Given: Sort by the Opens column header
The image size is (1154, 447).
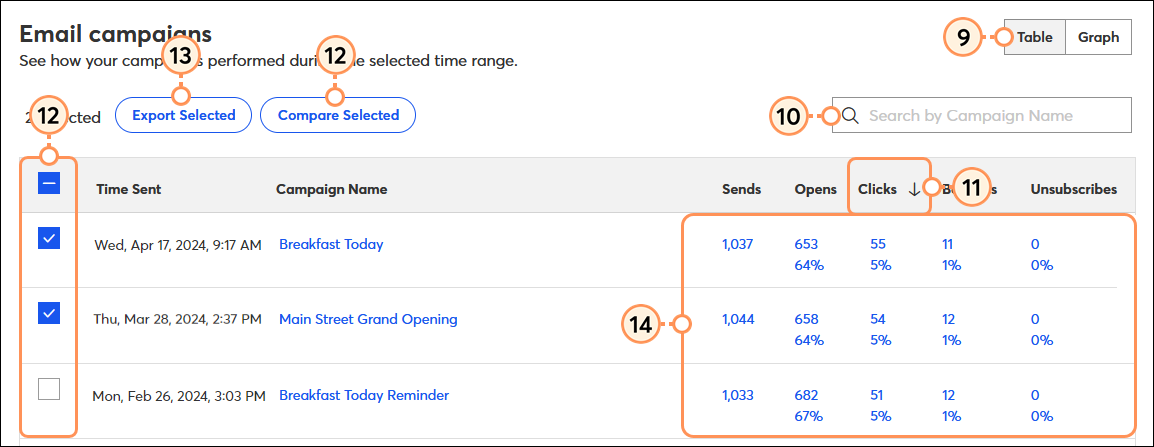Looking at the screenshot, I should coord(815,189).
